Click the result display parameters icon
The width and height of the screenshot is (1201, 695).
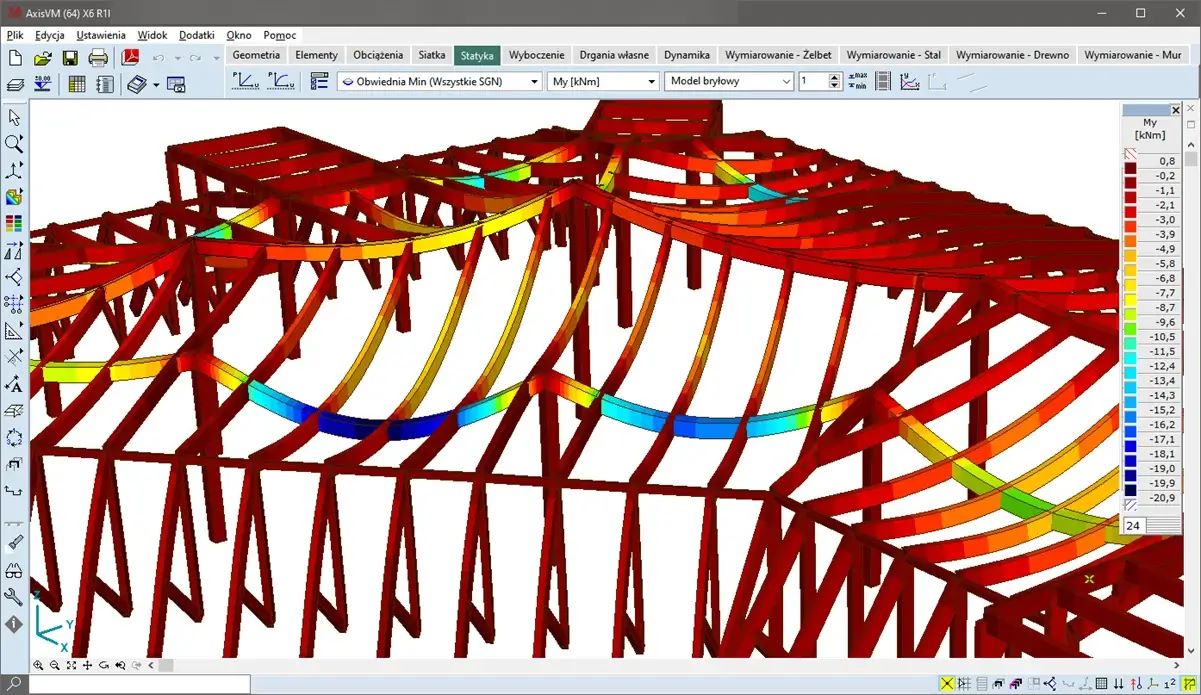(x=320, y=82)
